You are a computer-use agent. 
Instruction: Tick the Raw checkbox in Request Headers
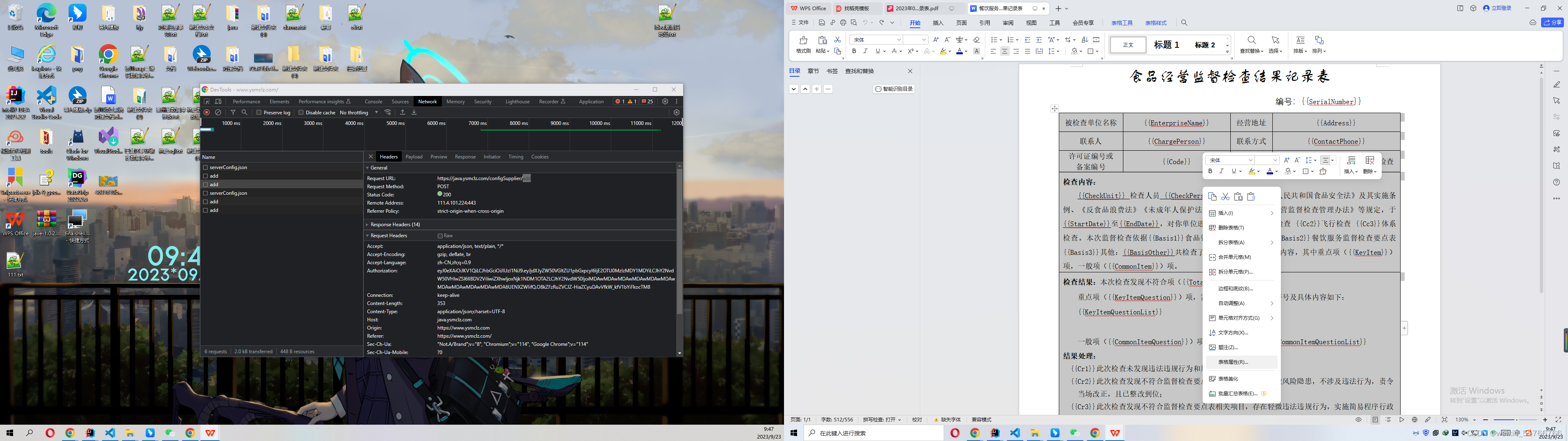click(440, 236)
